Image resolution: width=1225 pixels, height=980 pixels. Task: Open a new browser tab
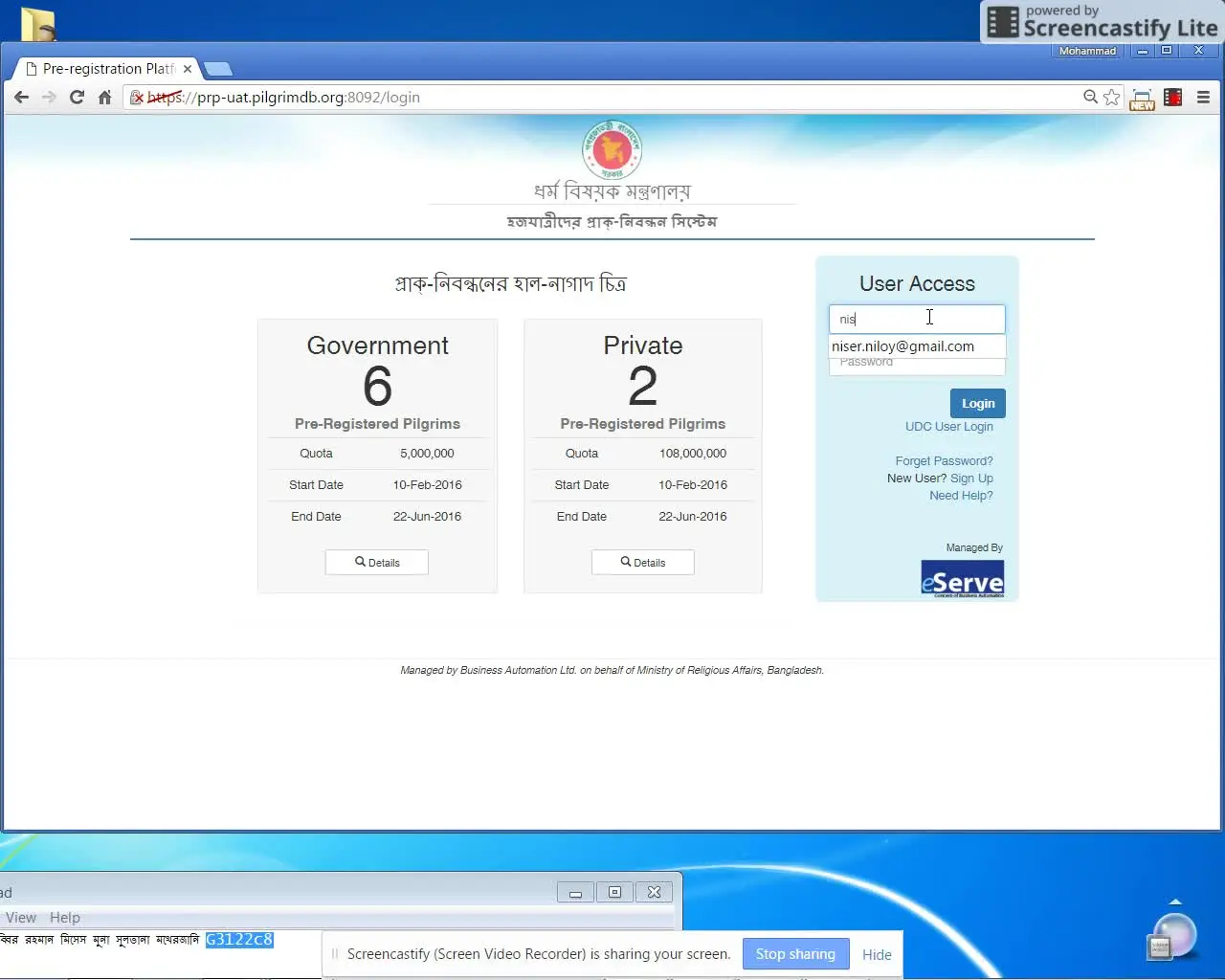[x=218, y=69]
